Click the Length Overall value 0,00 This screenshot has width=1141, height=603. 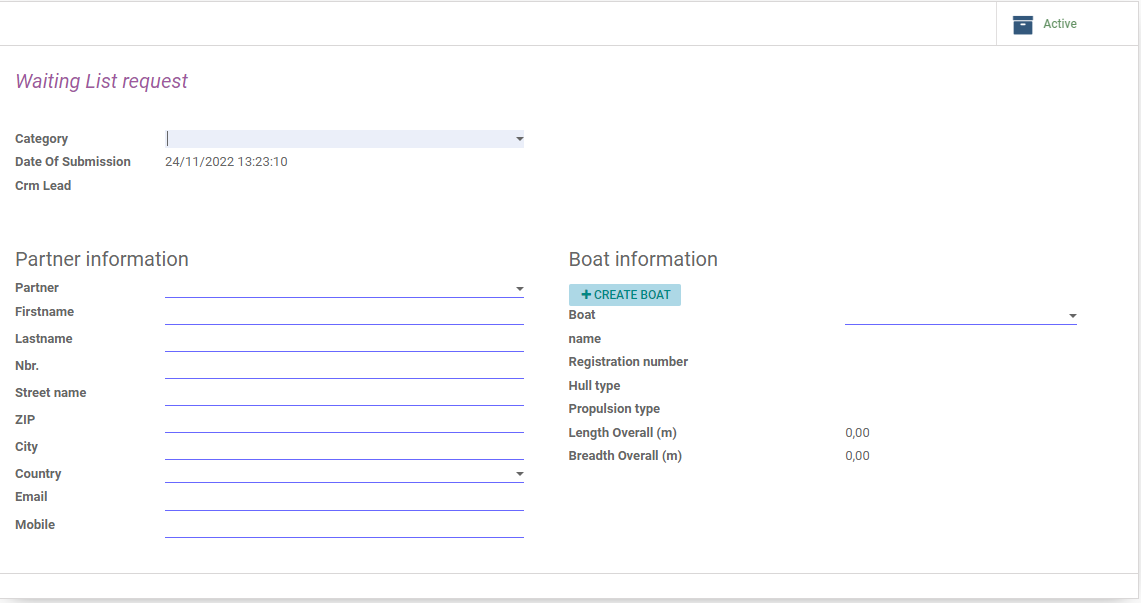click(857, 433)
